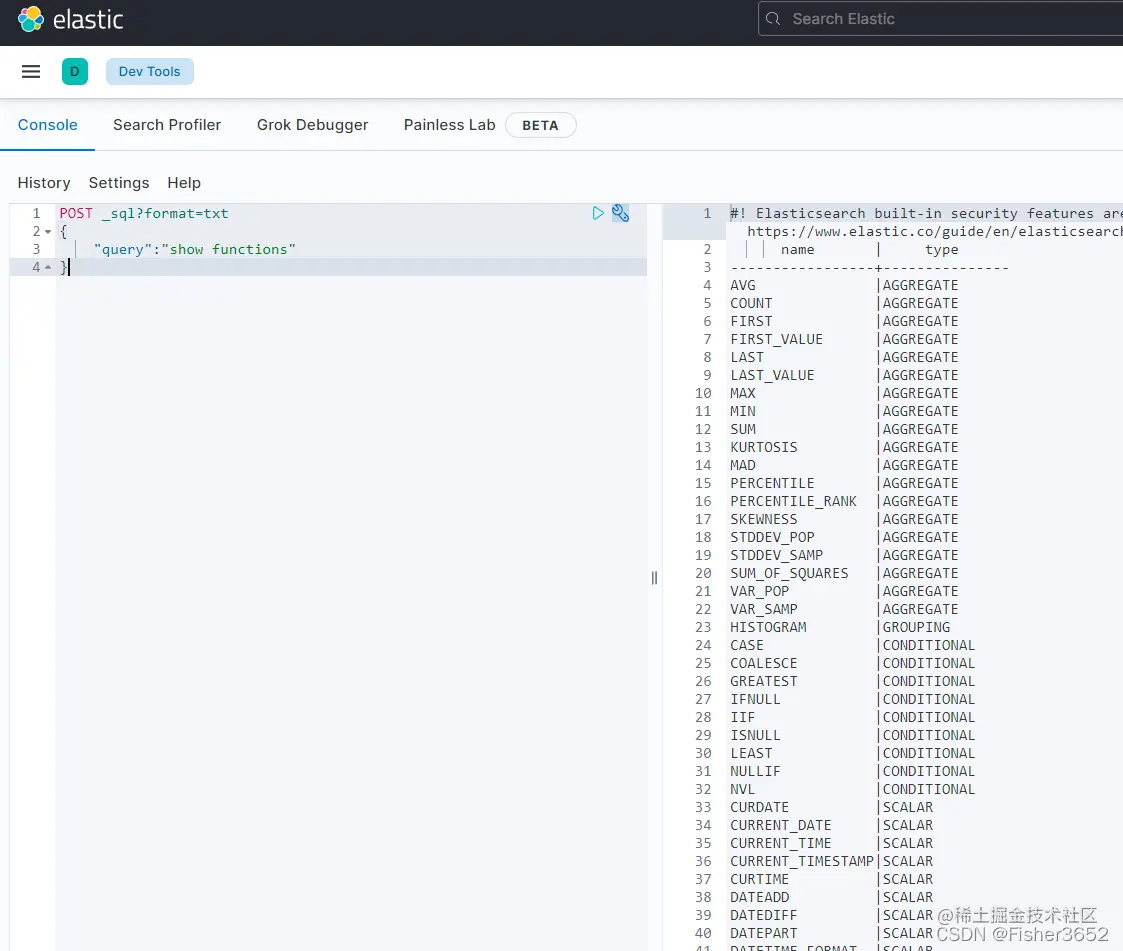1123x951 pixels.
Task: Click the DATEDIFF function name
Action: (763, 915)
